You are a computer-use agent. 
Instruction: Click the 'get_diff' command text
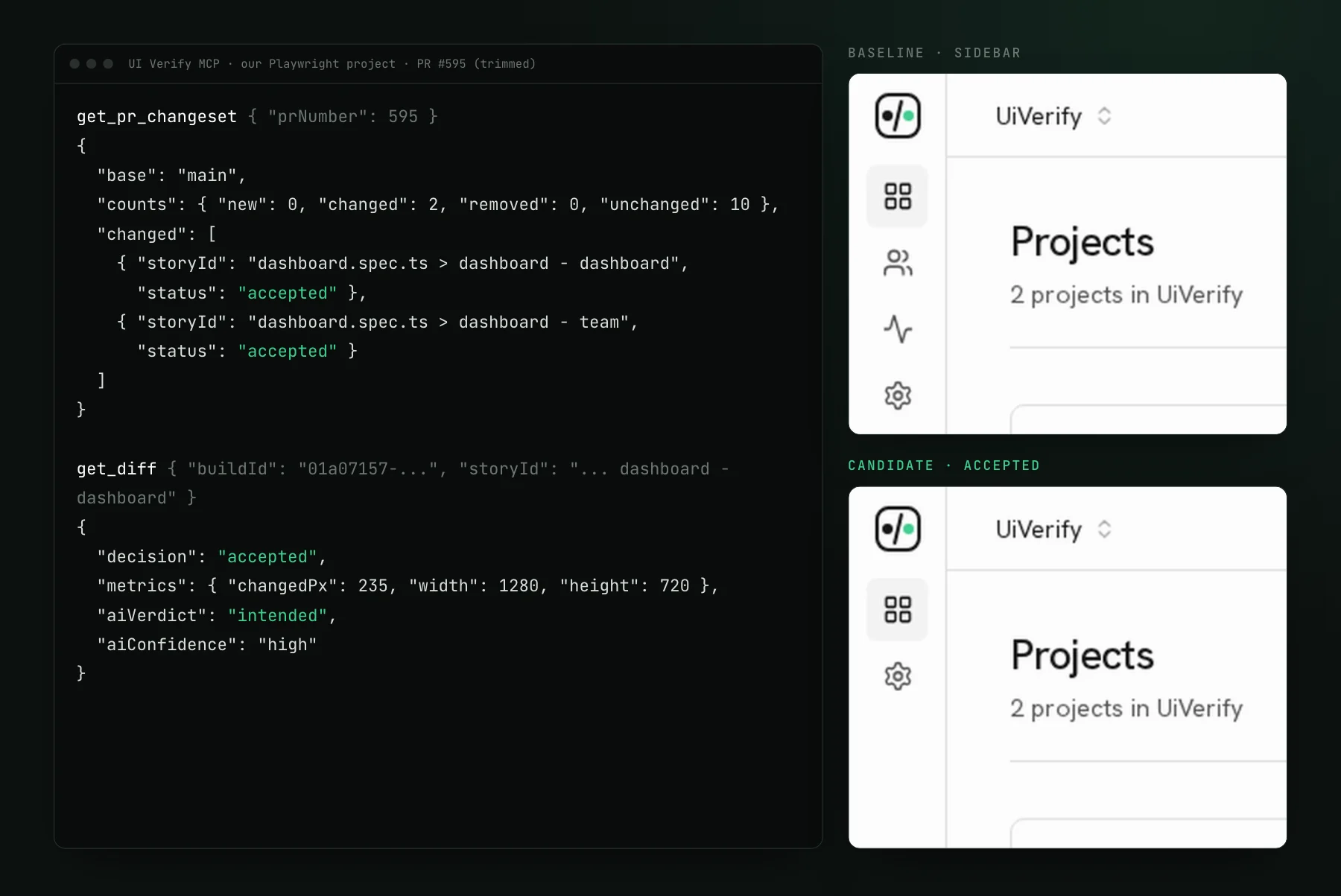116,469
